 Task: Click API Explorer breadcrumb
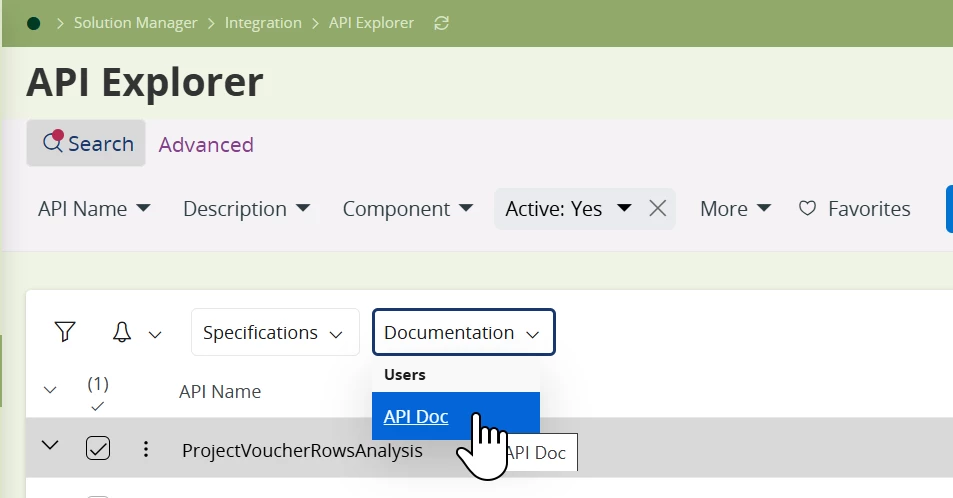pyautogui.click(x=371, y=23)
